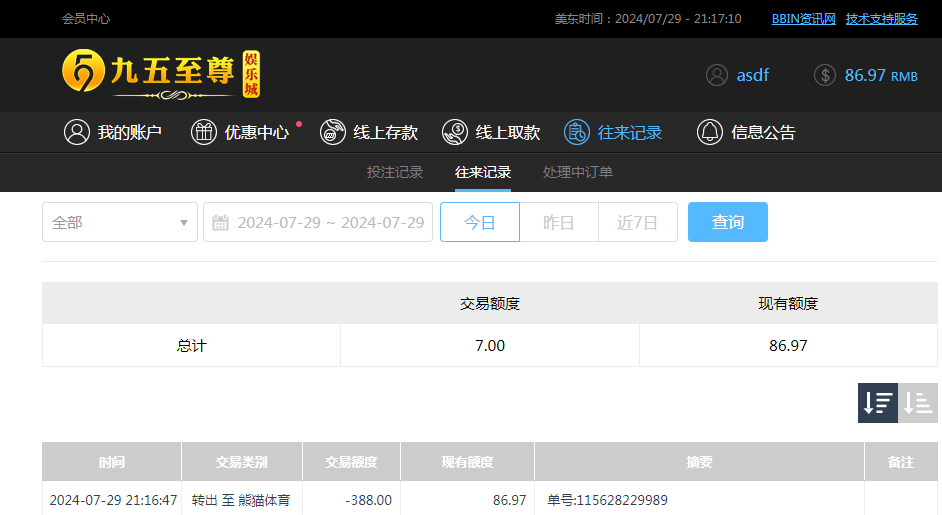Click the calendar icon in date field
The width and height of the screenshot is (942, 515).
[x=221, y=222]
